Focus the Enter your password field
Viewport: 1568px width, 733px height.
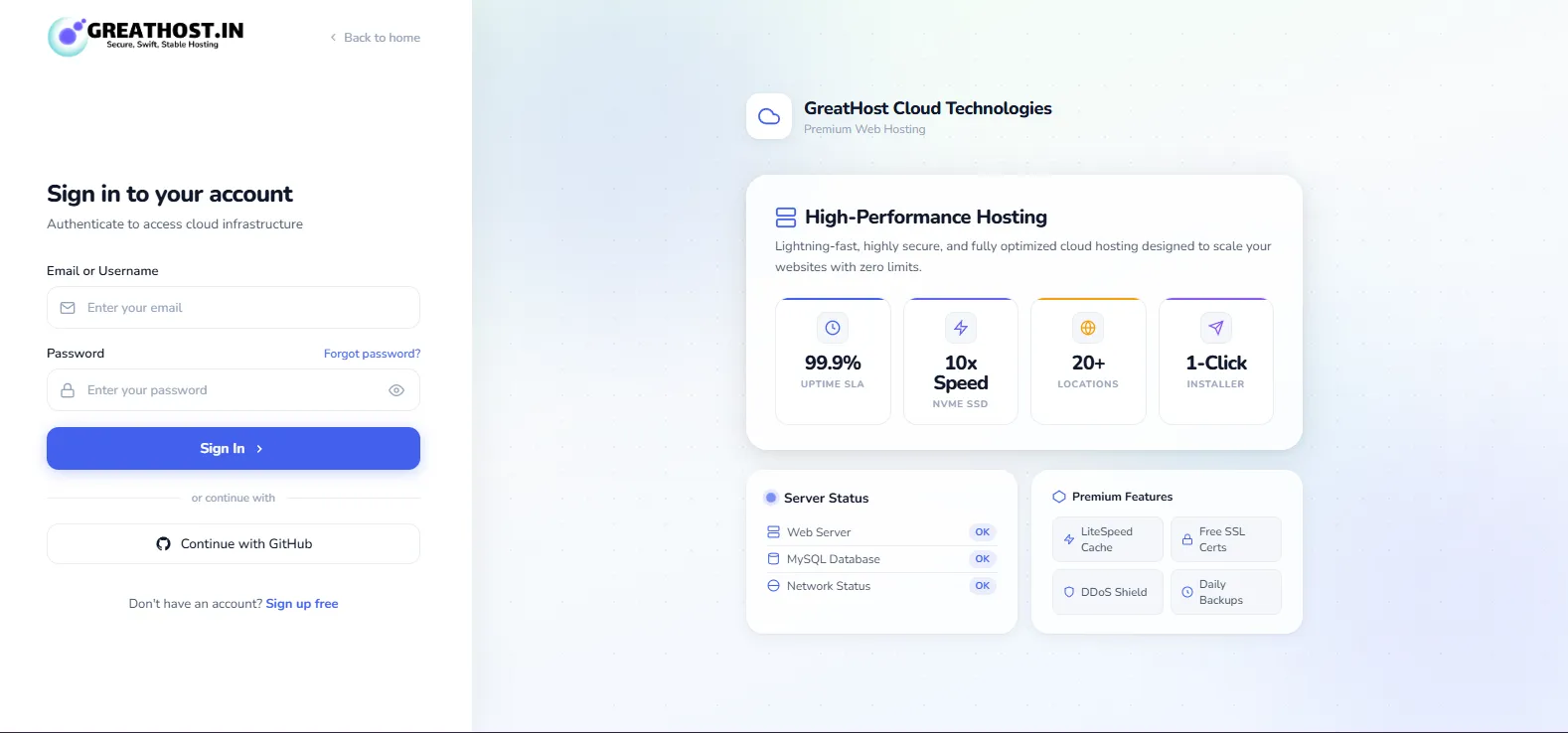coord(234,390)
